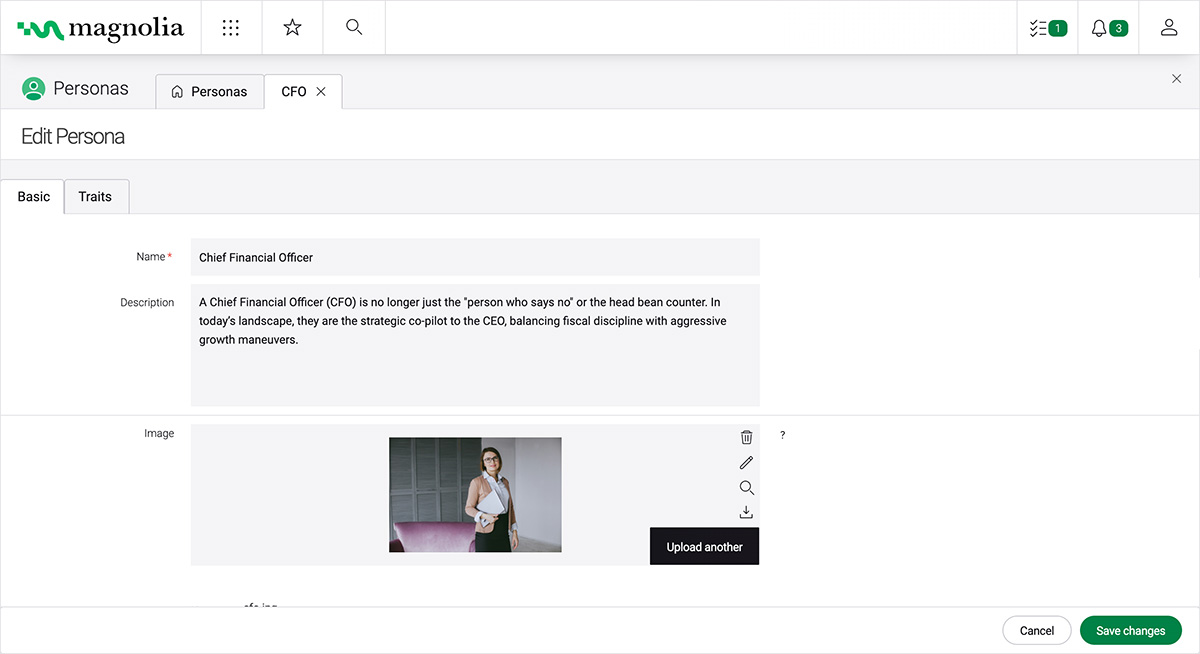Cancel editing the persona

[1037, 631]
